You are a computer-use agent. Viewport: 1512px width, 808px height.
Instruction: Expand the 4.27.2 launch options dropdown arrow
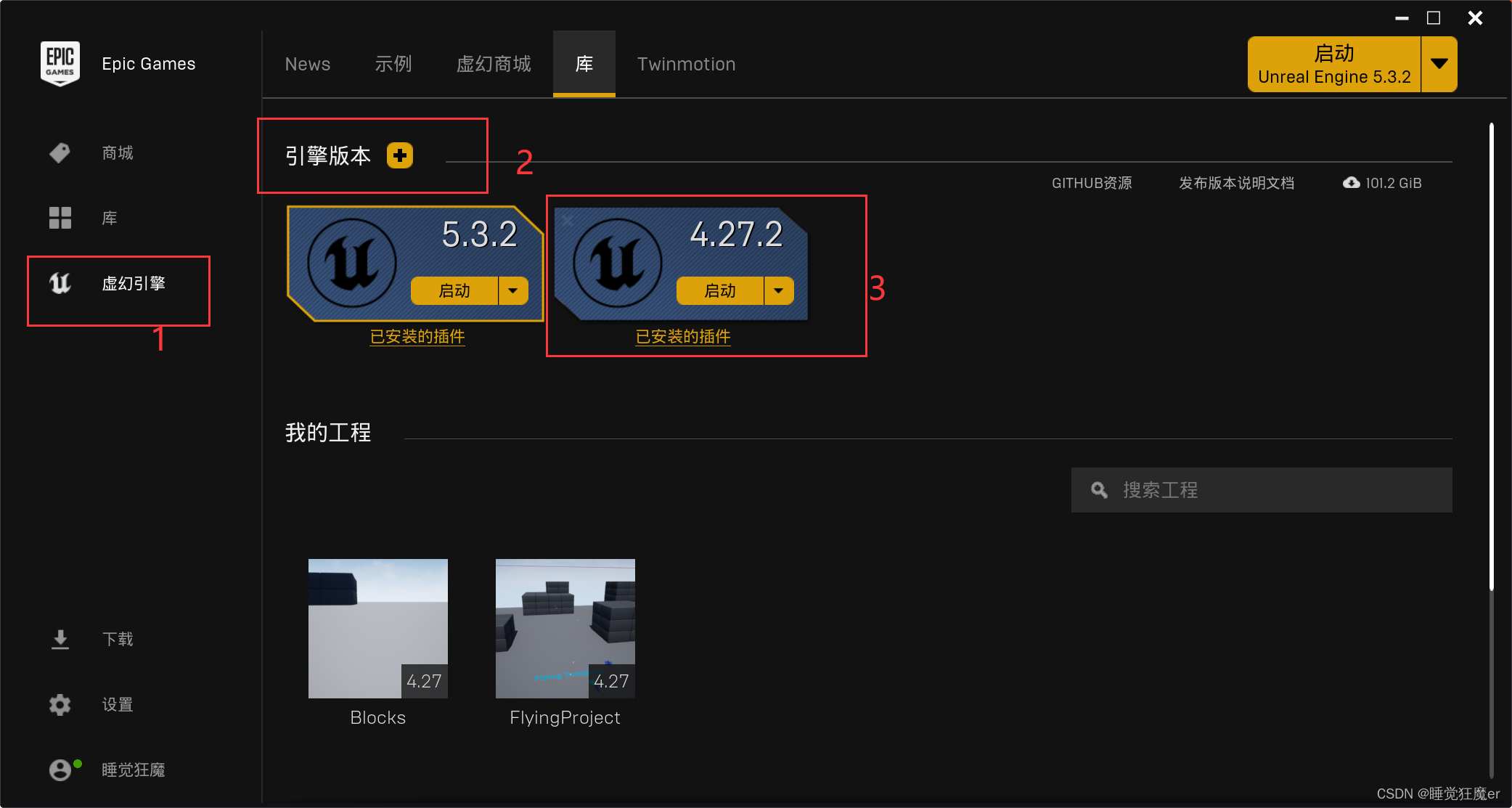coord(779,290)
